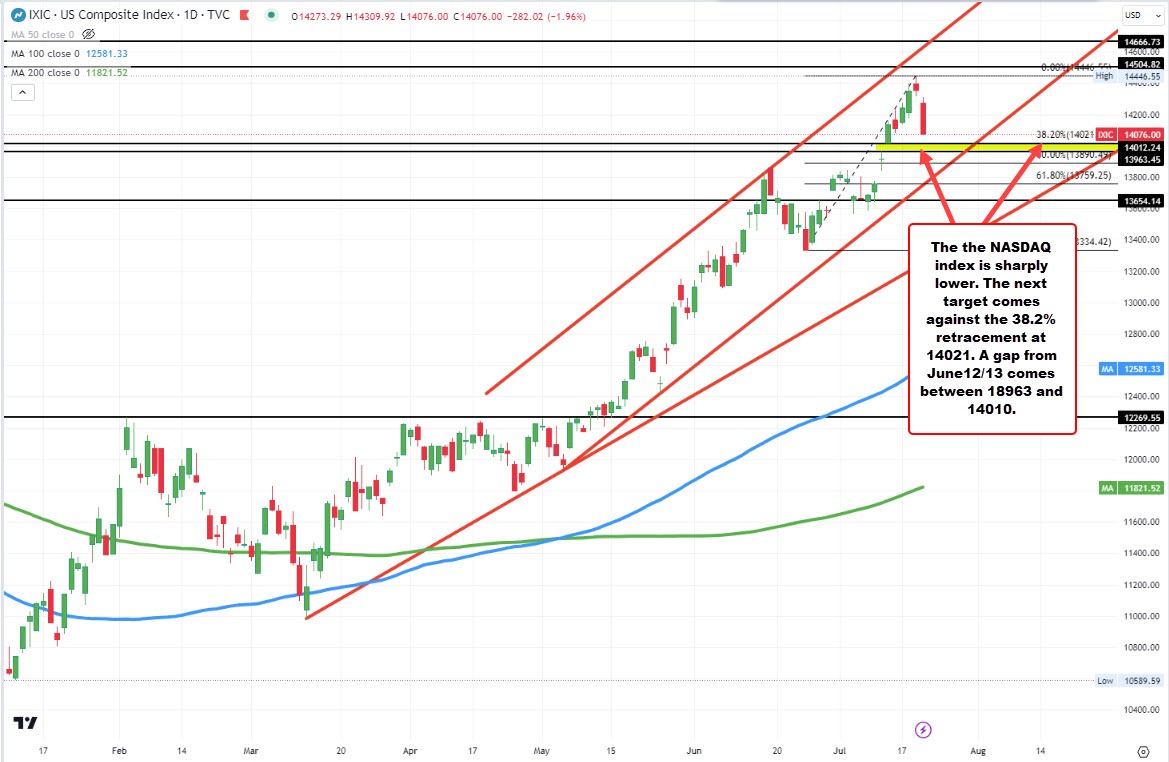Click the purple lightning bolt icon above the timeline
1169x762 pixels.
pos(924,730)
